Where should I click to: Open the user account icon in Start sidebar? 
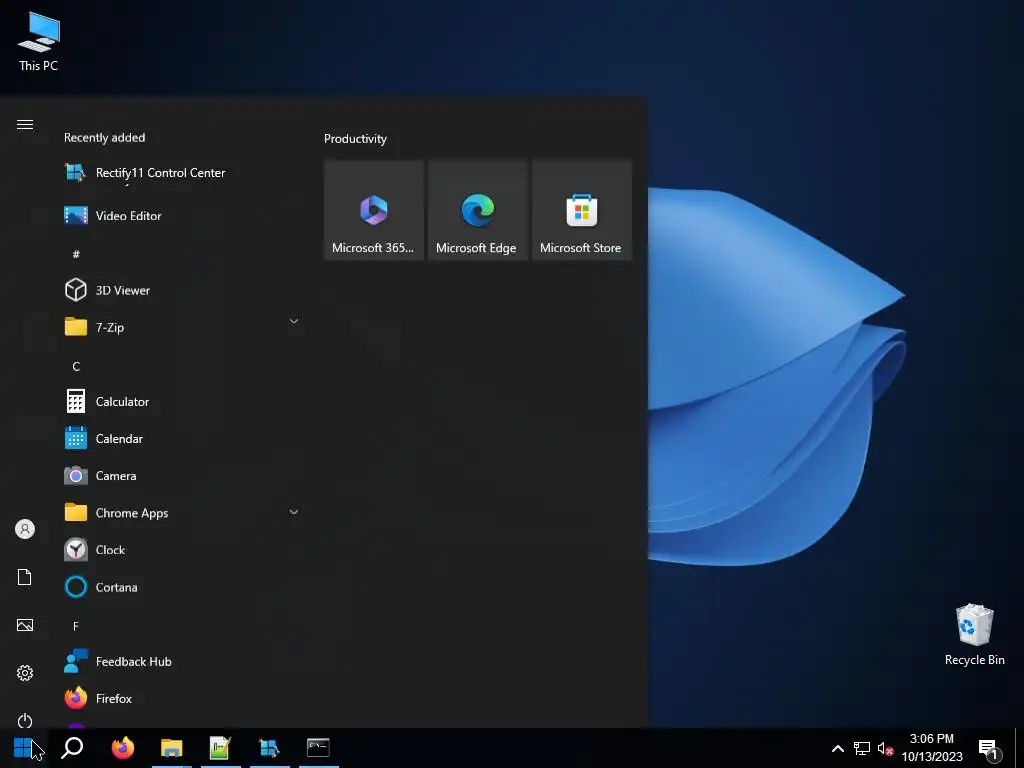coord(25,529)
